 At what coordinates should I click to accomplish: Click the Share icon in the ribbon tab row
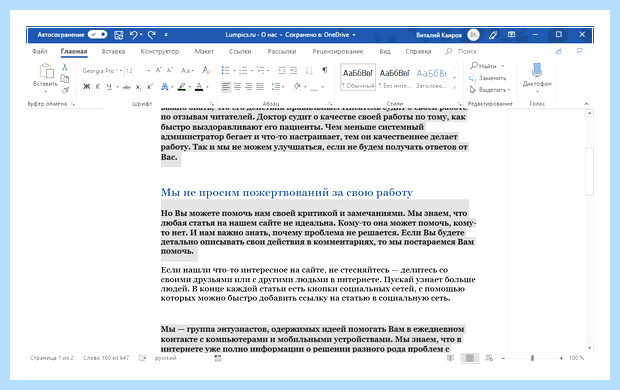click(559, 51)
